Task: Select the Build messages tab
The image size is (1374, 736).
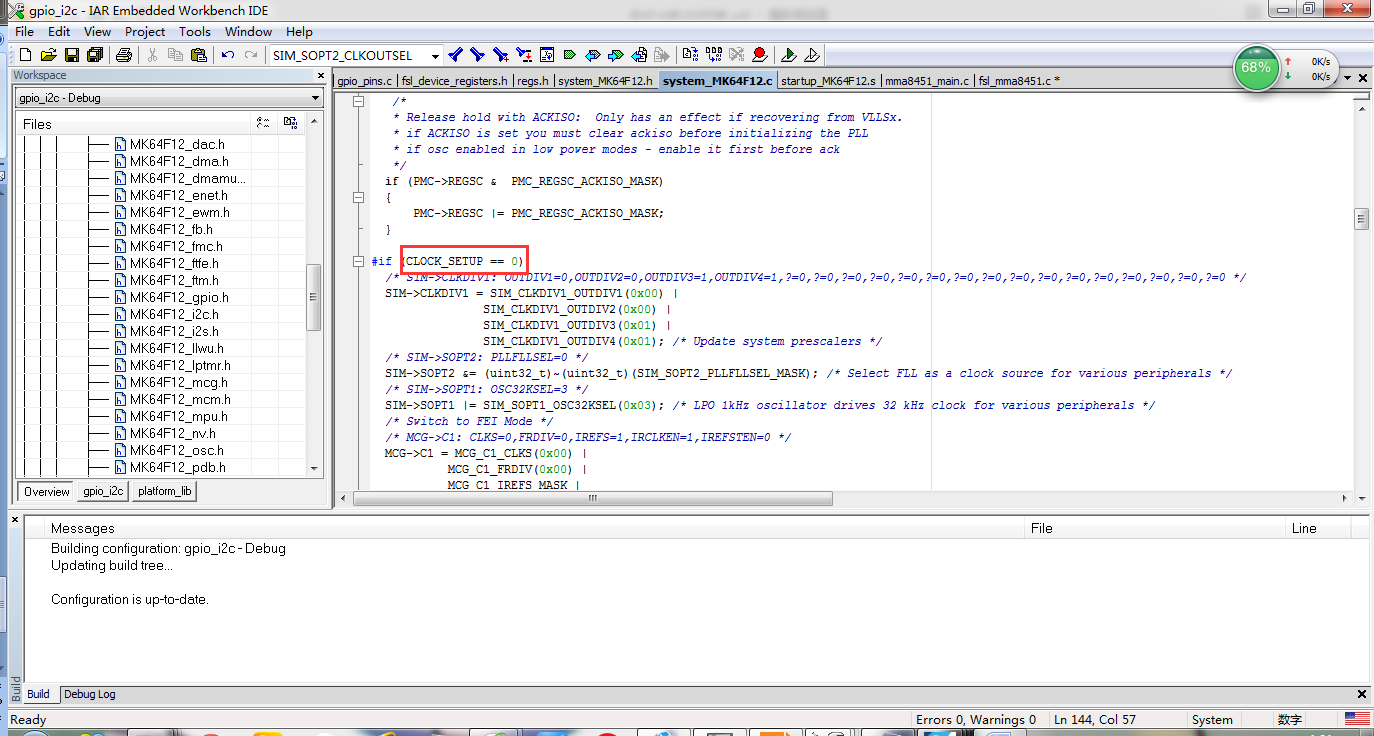Action: click(38, 694)
